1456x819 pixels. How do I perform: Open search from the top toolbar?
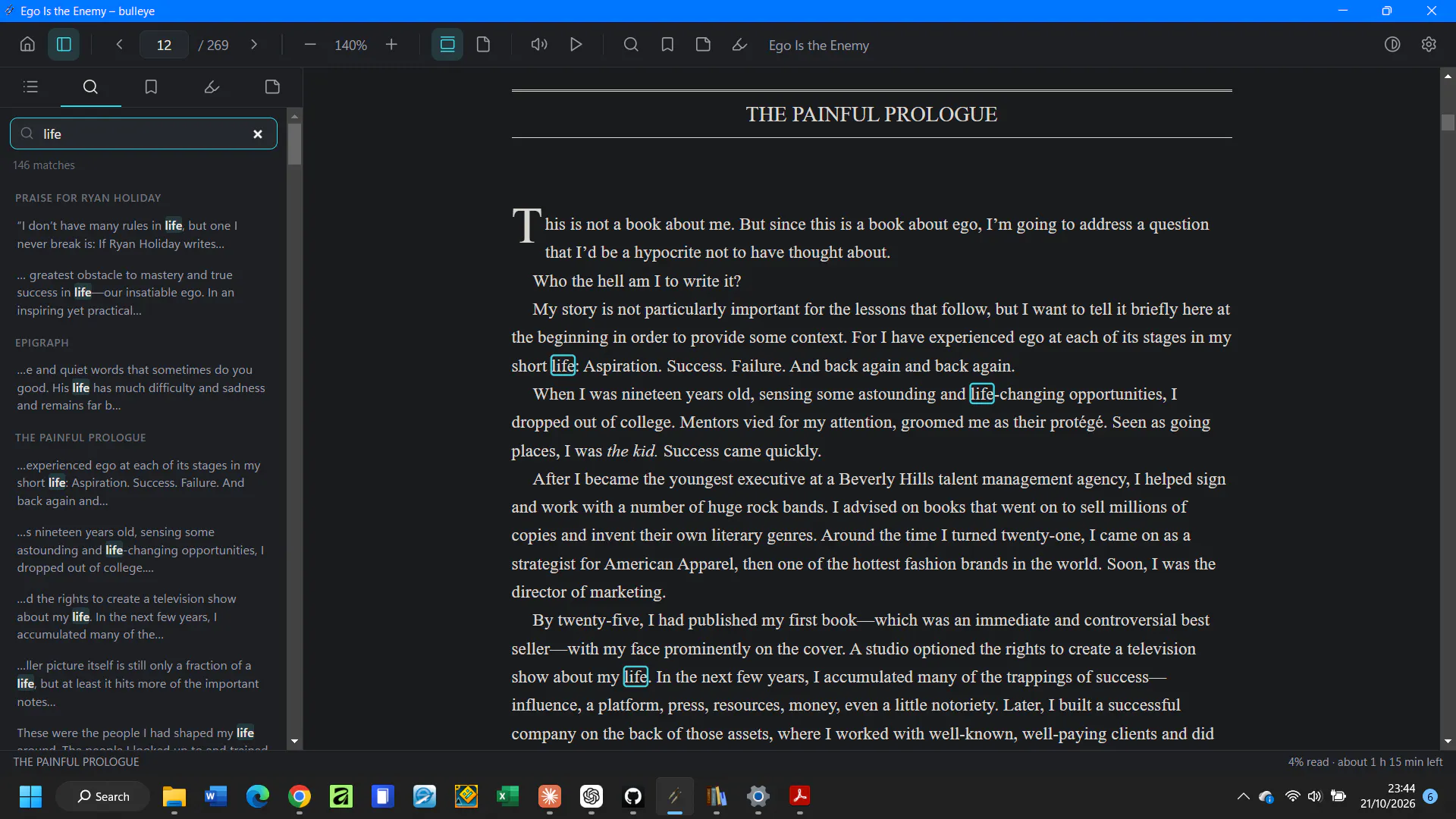pyautogui.click(x=631, y=45)
